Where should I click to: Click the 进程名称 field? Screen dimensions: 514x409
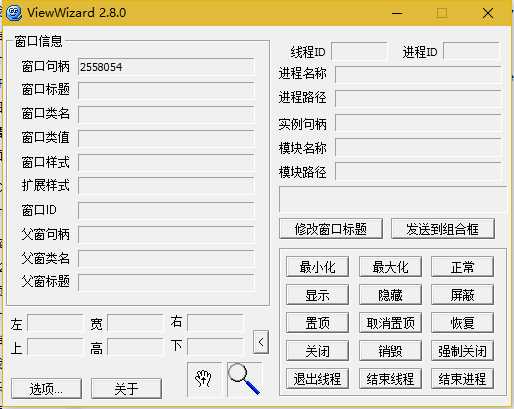(418, 74)
